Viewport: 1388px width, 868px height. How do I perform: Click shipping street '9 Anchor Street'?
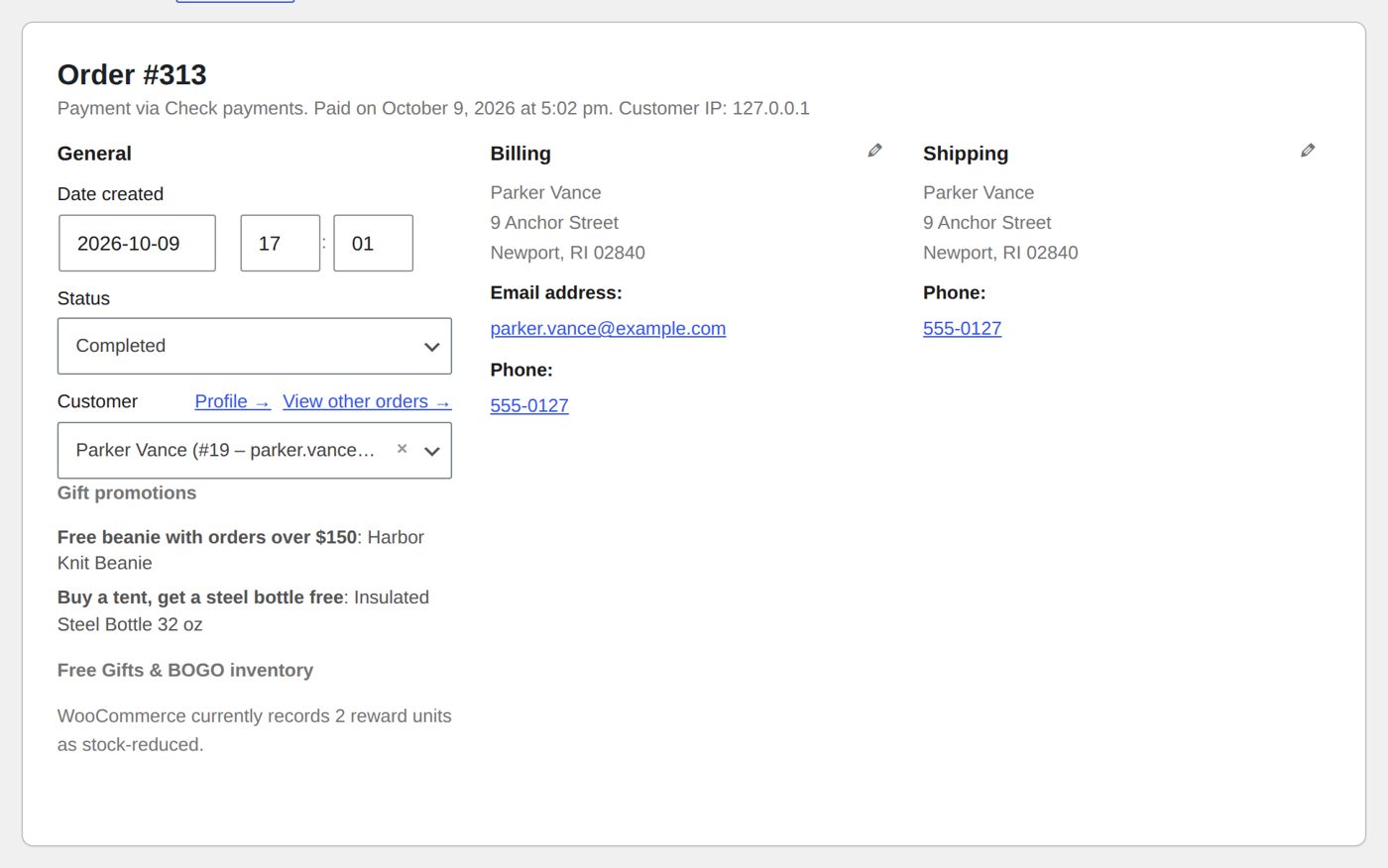pyautogui.click(x=987, y=223)
